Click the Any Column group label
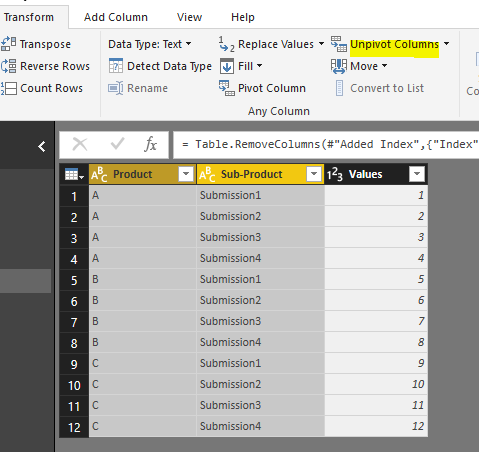This screenshot has height=452, width=479. [279, 111]
